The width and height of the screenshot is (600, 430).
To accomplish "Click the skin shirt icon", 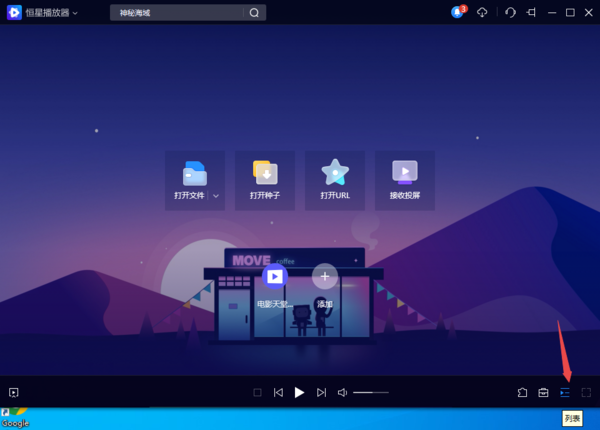I will 522,393.
